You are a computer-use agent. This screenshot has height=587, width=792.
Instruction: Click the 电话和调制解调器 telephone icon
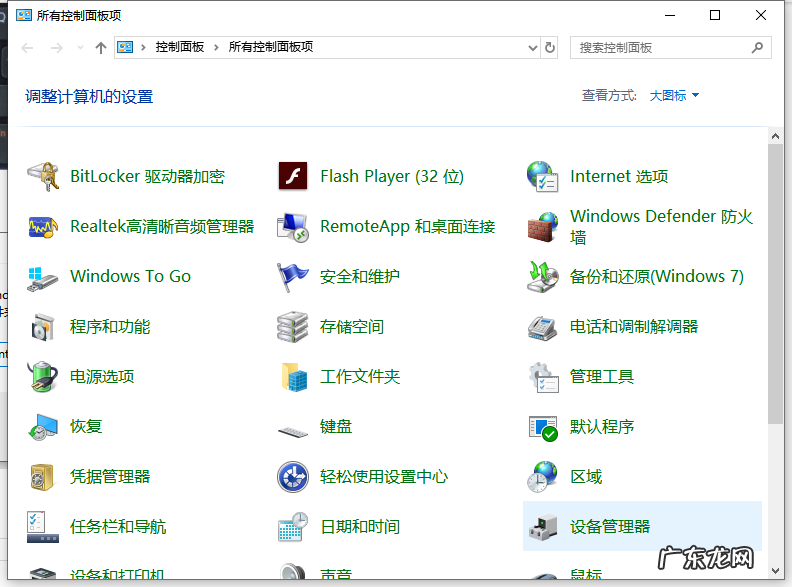pos(542,327)
